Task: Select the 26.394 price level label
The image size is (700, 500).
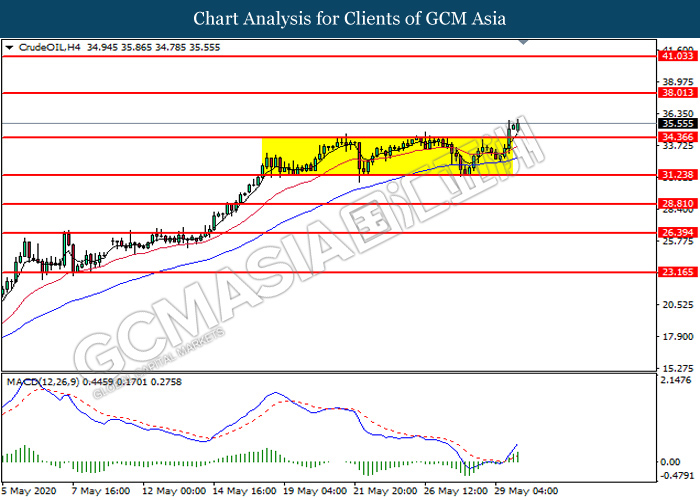Action: tap(678, 233)
